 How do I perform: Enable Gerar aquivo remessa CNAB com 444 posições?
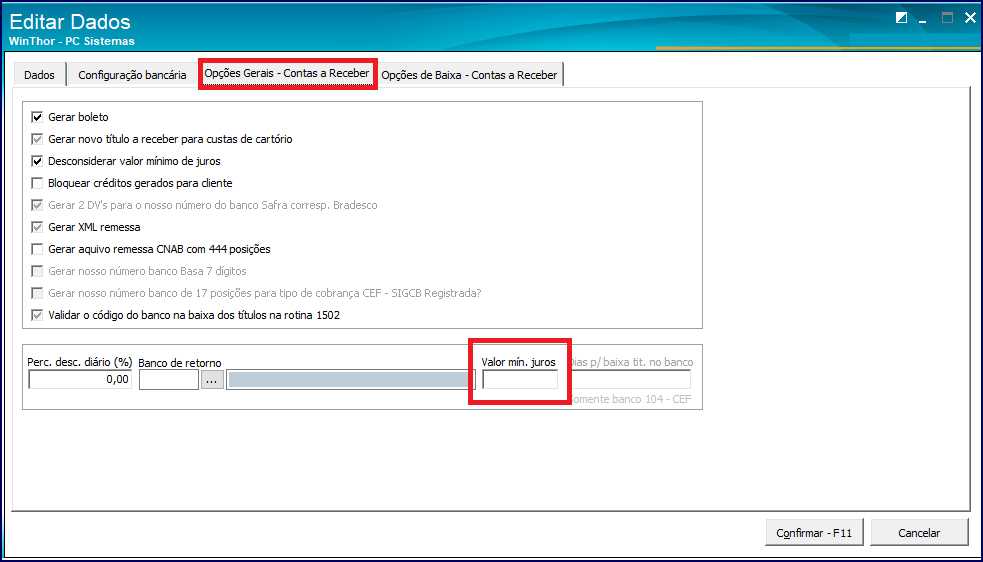[x=37, y=249]
